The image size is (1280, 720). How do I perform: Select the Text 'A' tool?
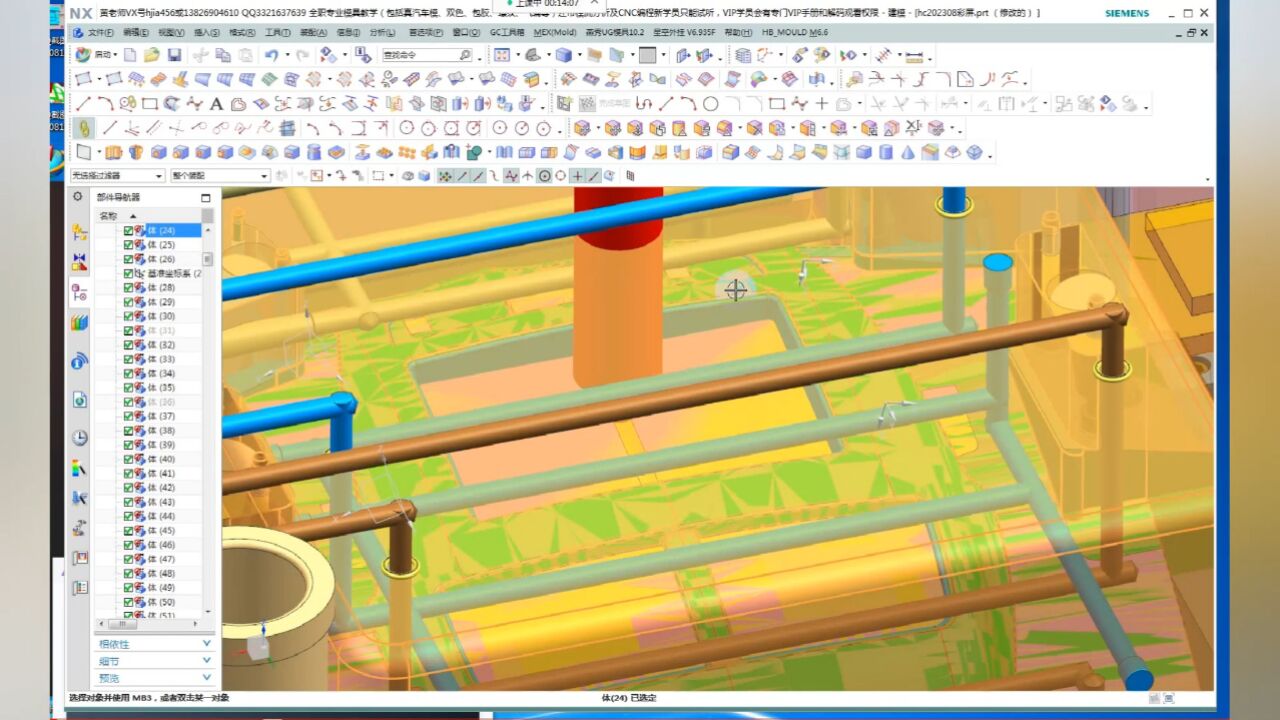tap(216, 104)
